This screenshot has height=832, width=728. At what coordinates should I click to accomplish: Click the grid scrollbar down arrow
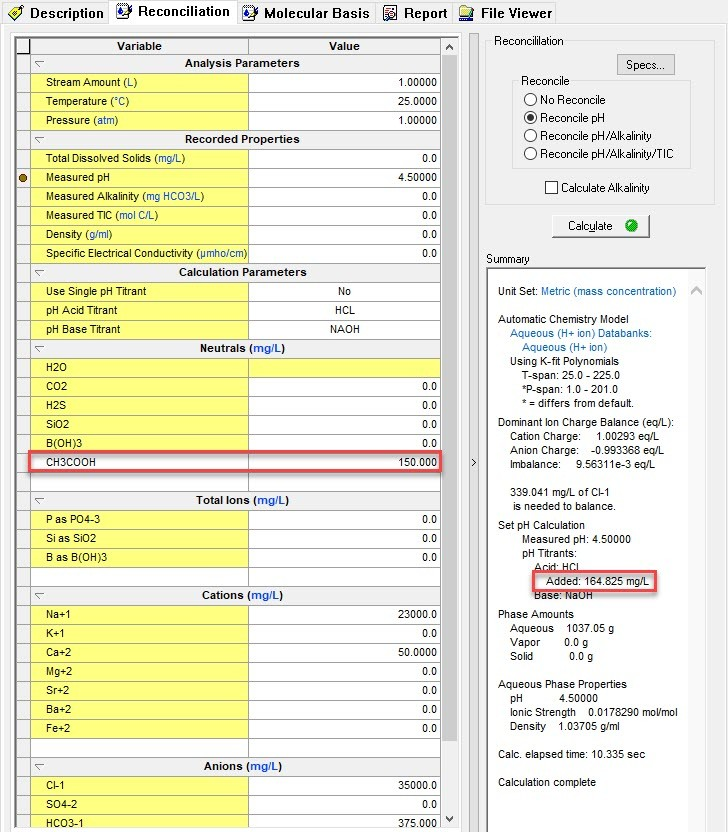click(449, 819)
